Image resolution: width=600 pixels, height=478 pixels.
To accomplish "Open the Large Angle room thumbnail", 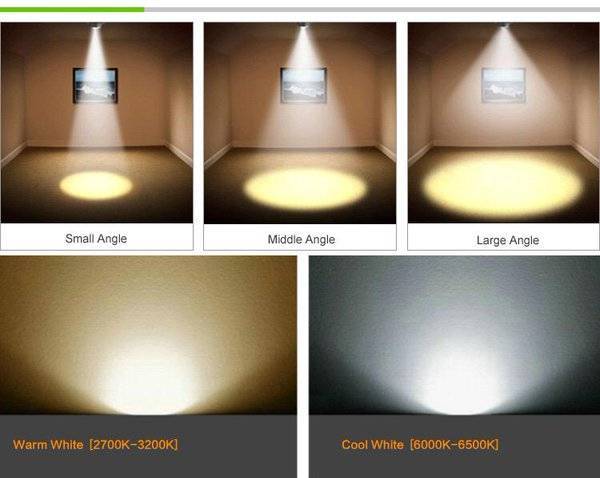I will [x=504, y=122].
